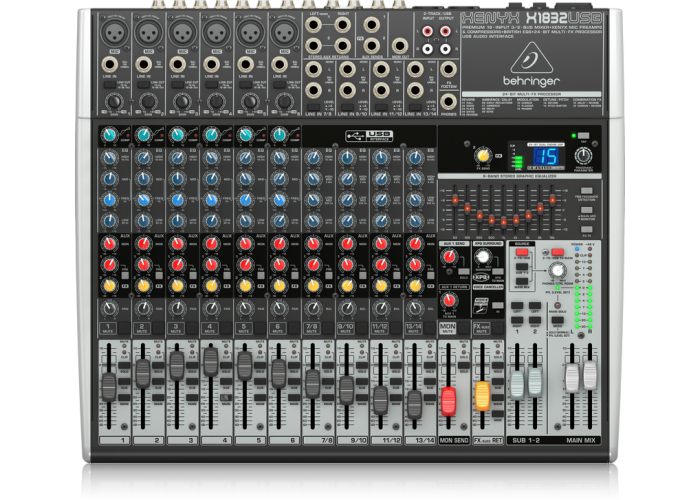Click red 2-TRACK INPUT left RCA jack
The image size is (700, 500).
coord(428,31)
